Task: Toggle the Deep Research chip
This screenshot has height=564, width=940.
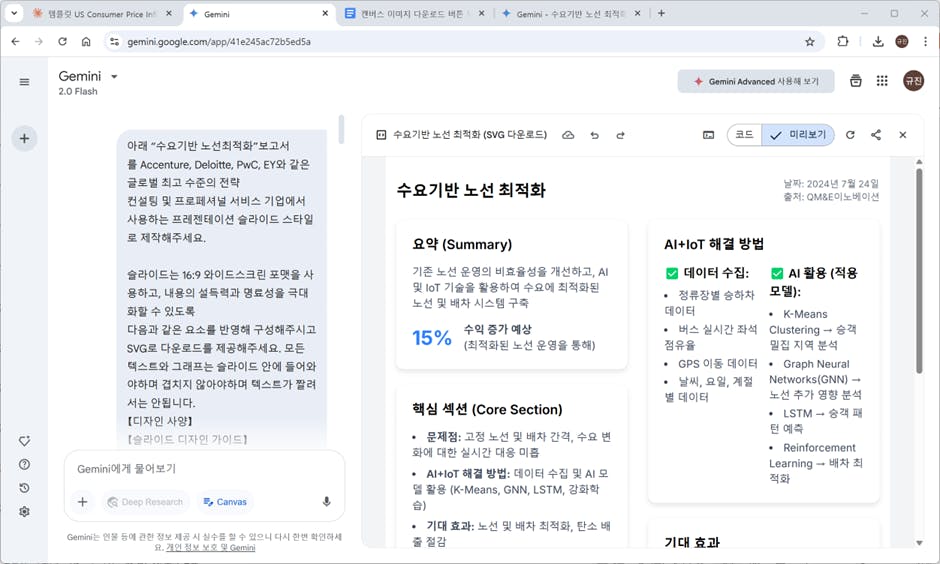Action: tap(144, 502)
